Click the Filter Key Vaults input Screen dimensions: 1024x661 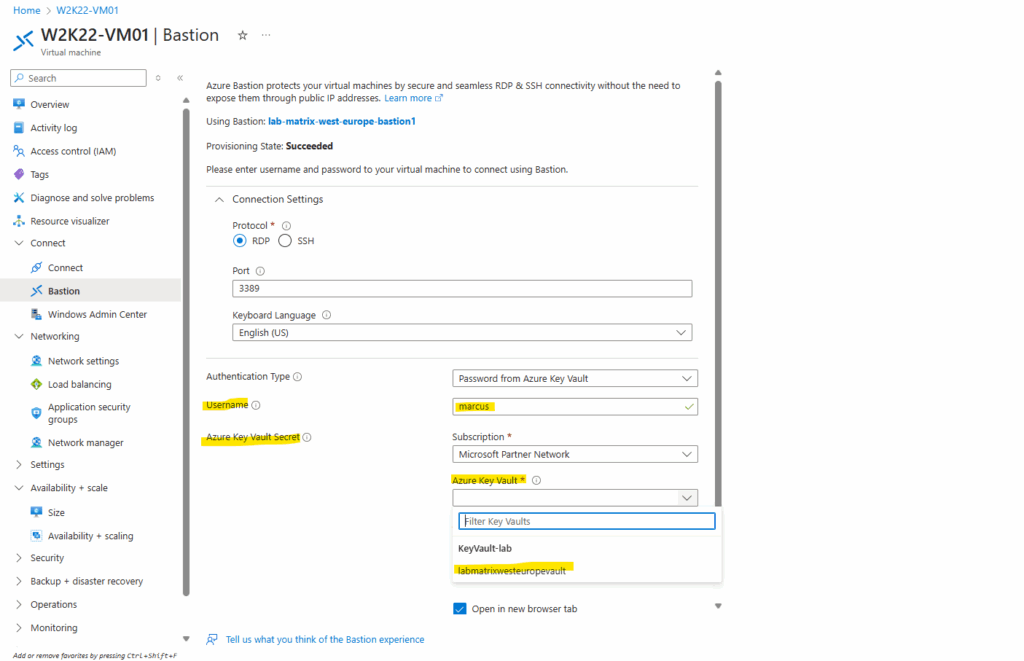[586, 521]
